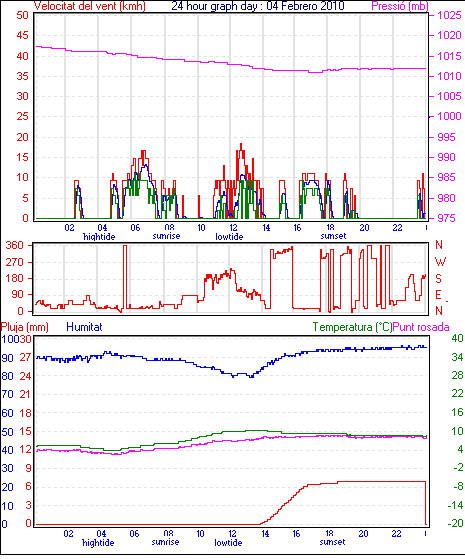This screenshot has height=559, width=465.
Task: Click 'hightide' label under the wind speed chart
Action: click(99, 237)
